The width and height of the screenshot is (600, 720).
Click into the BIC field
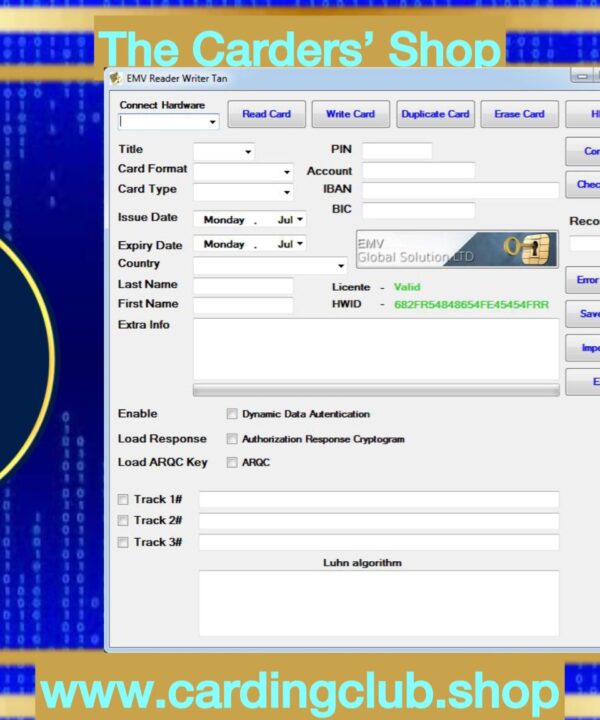tap(419, 210)
